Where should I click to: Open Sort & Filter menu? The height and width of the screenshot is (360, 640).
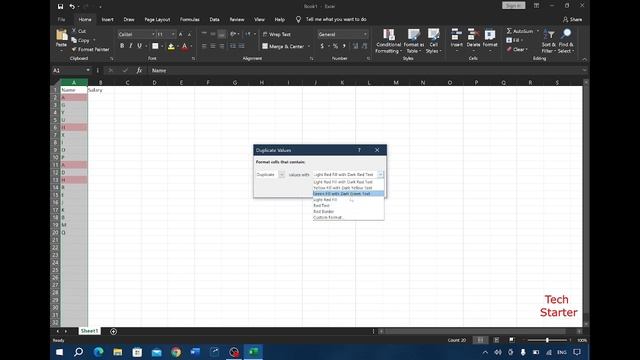[x=549, y=41]
